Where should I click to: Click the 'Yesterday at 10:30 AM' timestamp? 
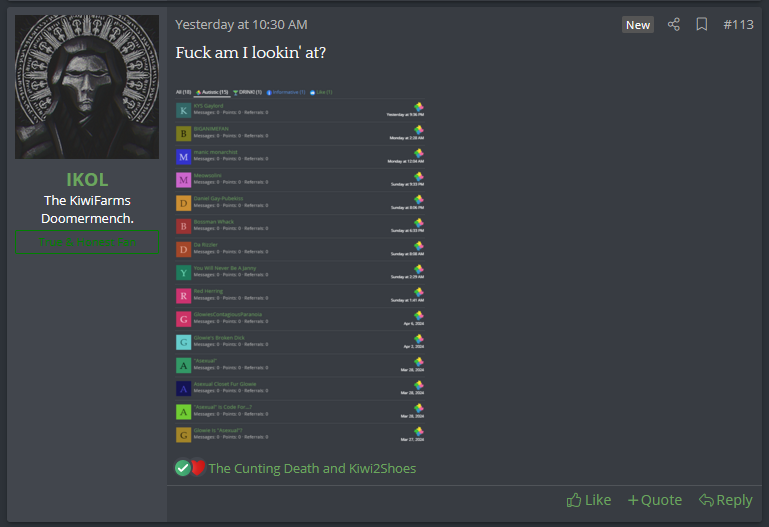pyautogui.click(x=241, y=24)
